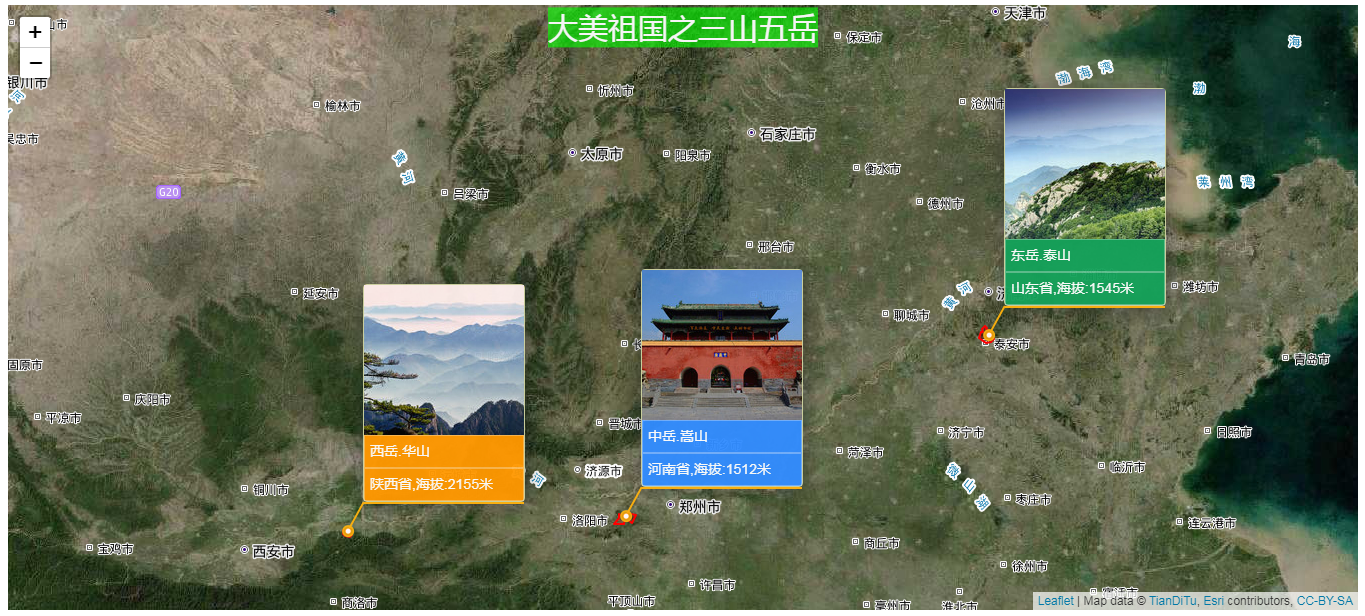The image size is (1365, 616).
Task: Click the Taishan marker near 泰安市
Action: pos(988,335)
